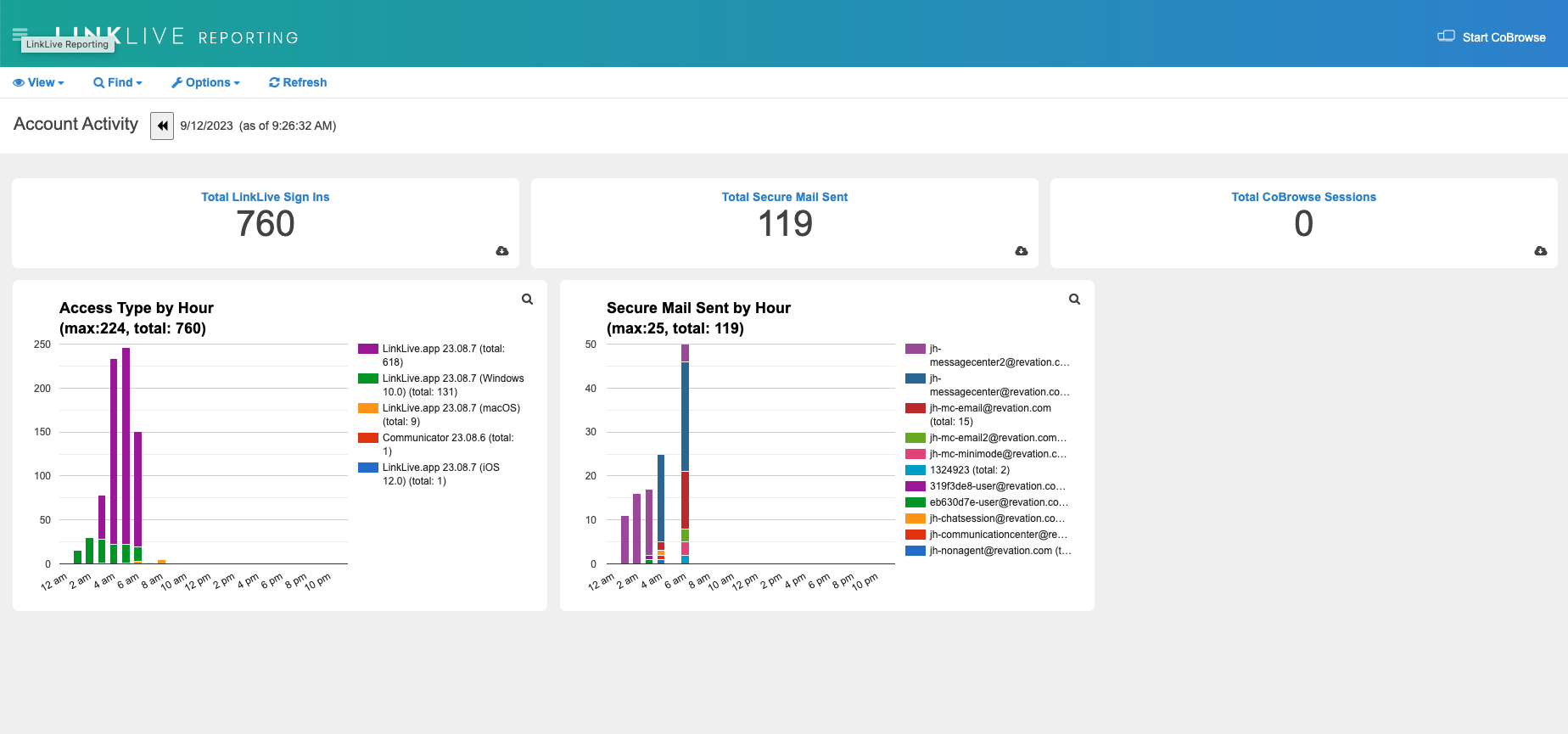This screenshot has width=1568, height=734.
Task: Open the hamburger navigation menu
Action: click(19, 34)
